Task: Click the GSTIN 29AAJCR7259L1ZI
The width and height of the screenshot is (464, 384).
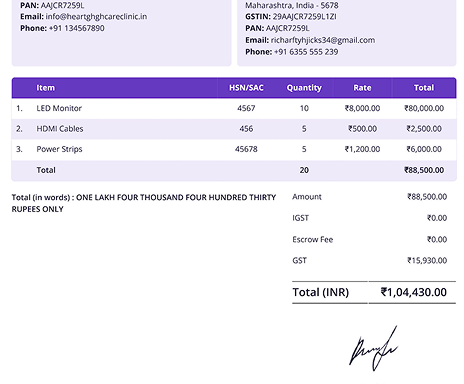Action: click(304, 17)
